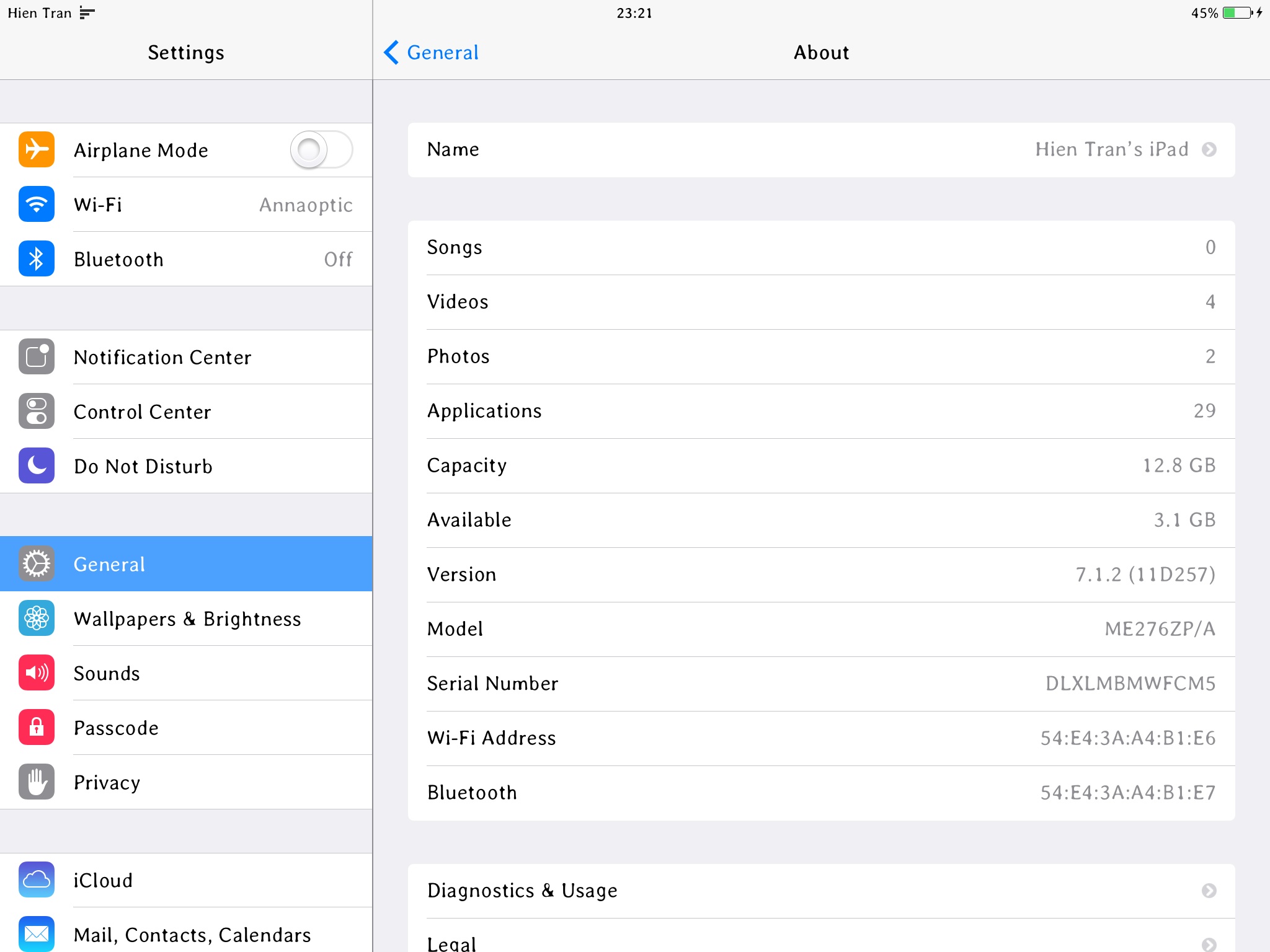The image size is (1270, 952).
Task: Tap the iCloud cloud icon
Action: tap(37, 880)
